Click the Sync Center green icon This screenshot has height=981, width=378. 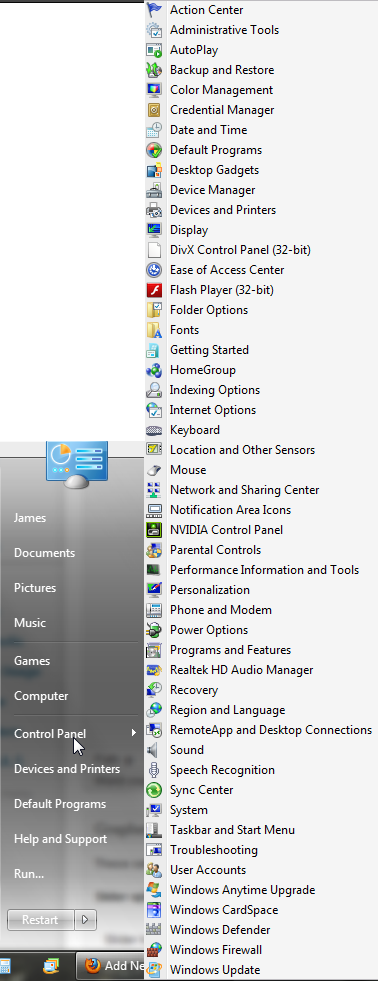pos(154,790)
